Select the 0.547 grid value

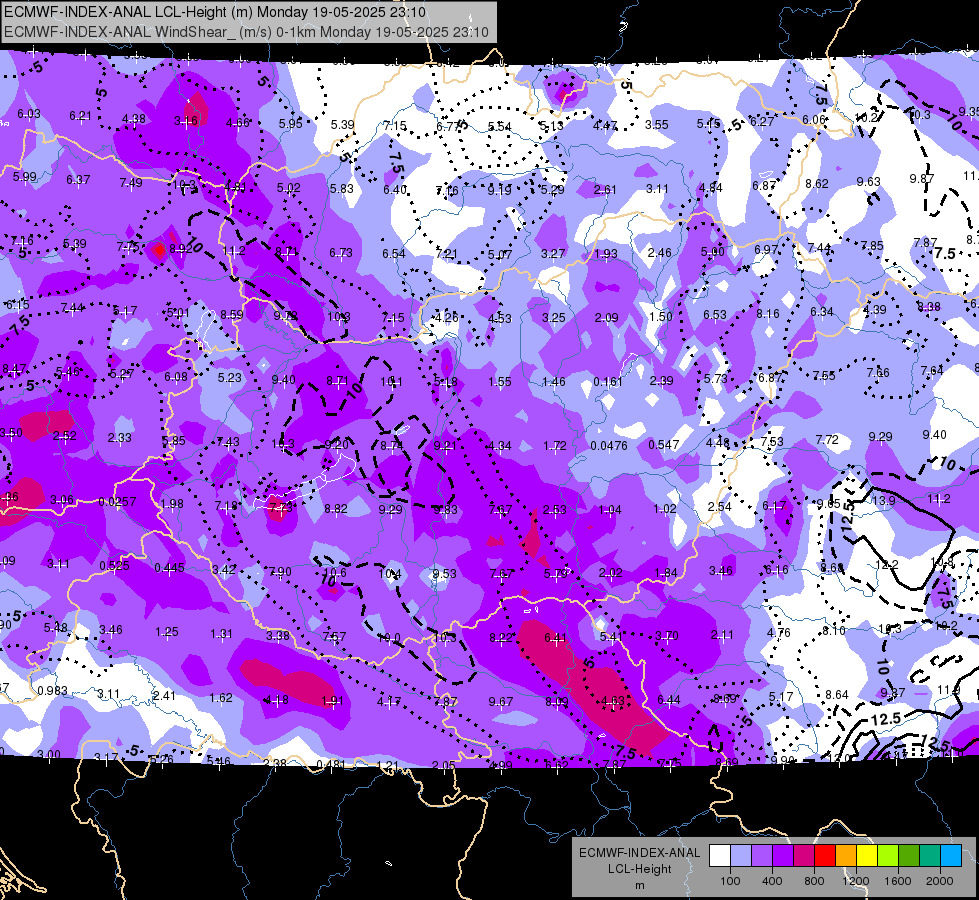tap(664, 444)
